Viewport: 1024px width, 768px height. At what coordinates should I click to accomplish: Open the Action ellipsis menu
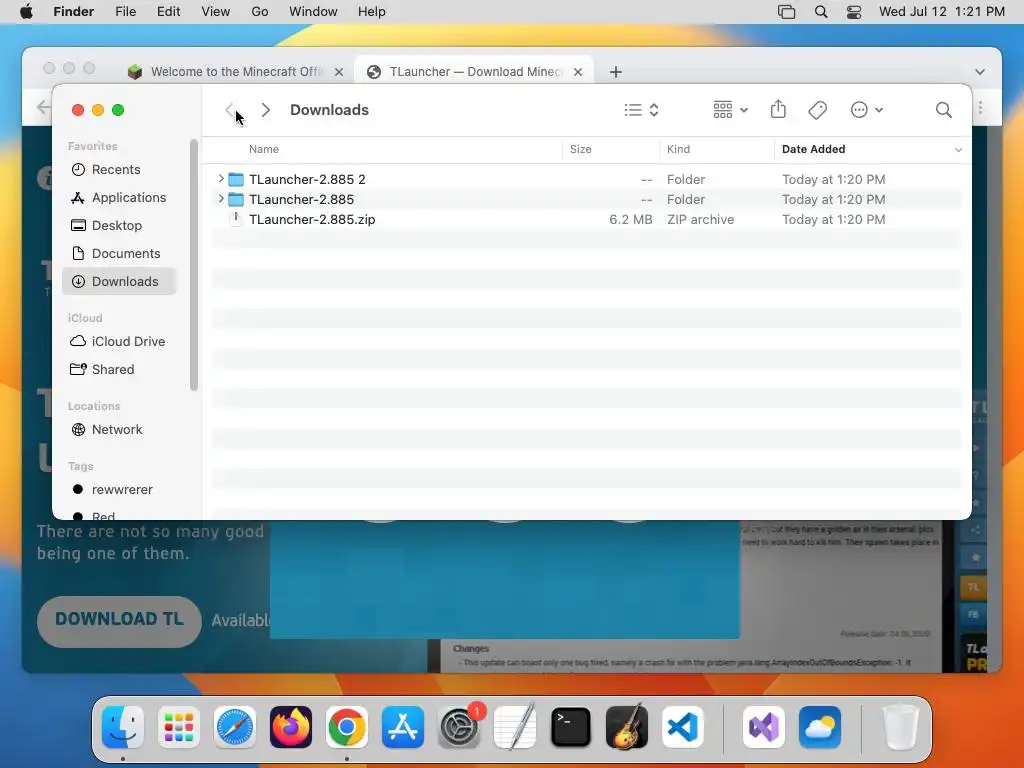867,110
